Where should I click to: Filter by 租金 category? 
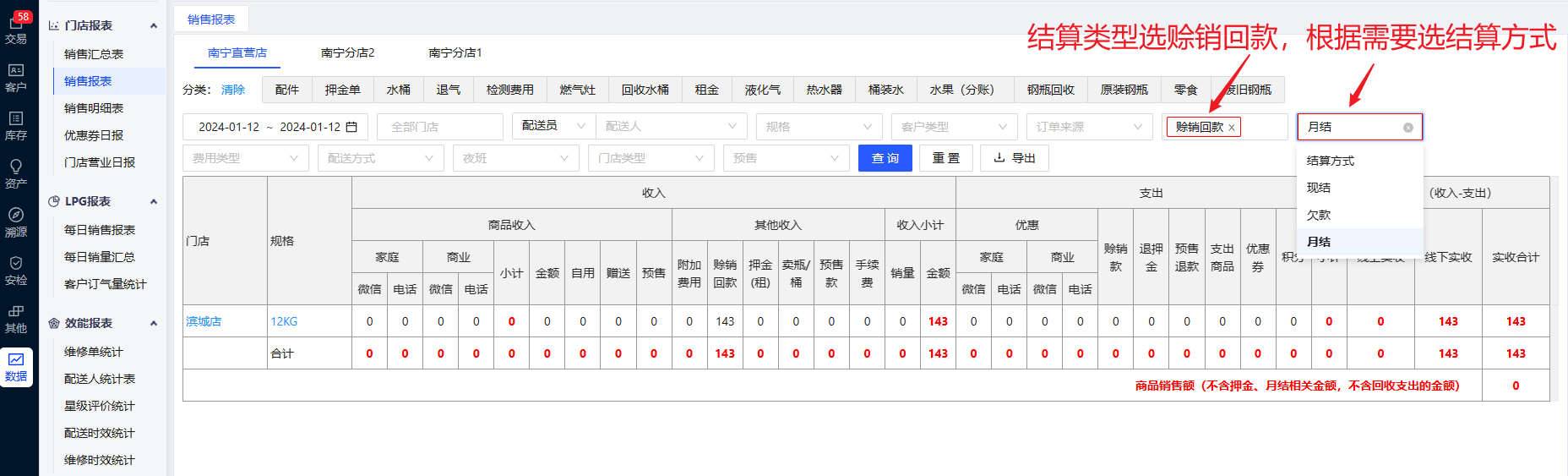[x=707, y=90]
